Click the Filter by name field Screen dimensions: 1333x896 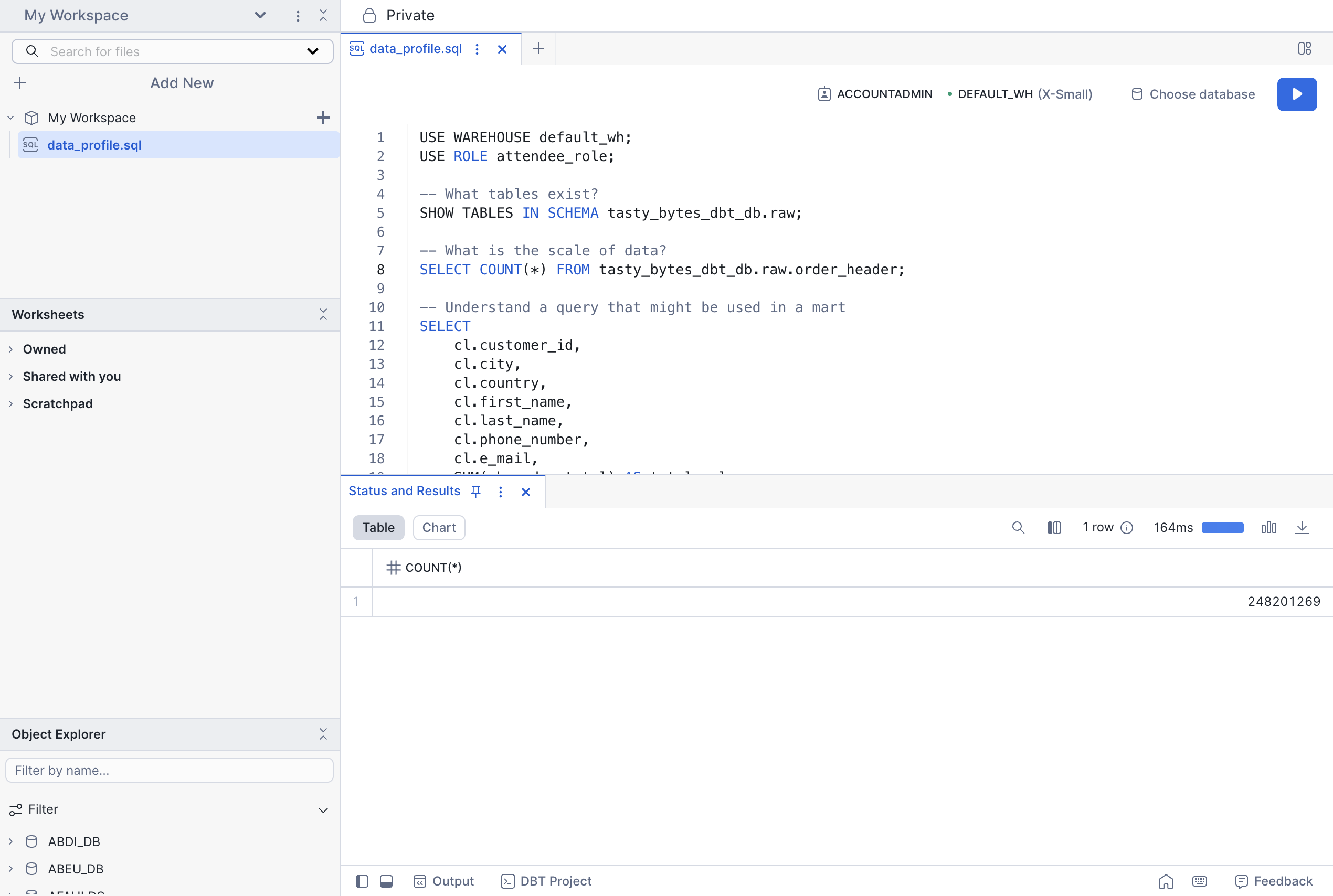click(169, 770)
